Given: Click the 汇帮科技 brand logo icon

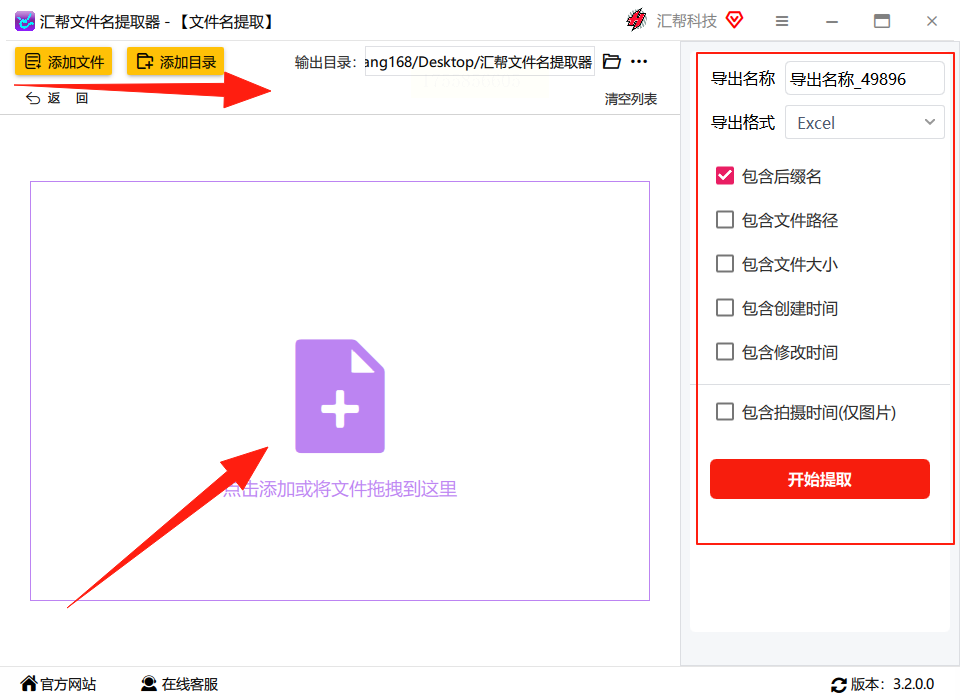Looking at the screenshot, I should [x=637, y=20].
